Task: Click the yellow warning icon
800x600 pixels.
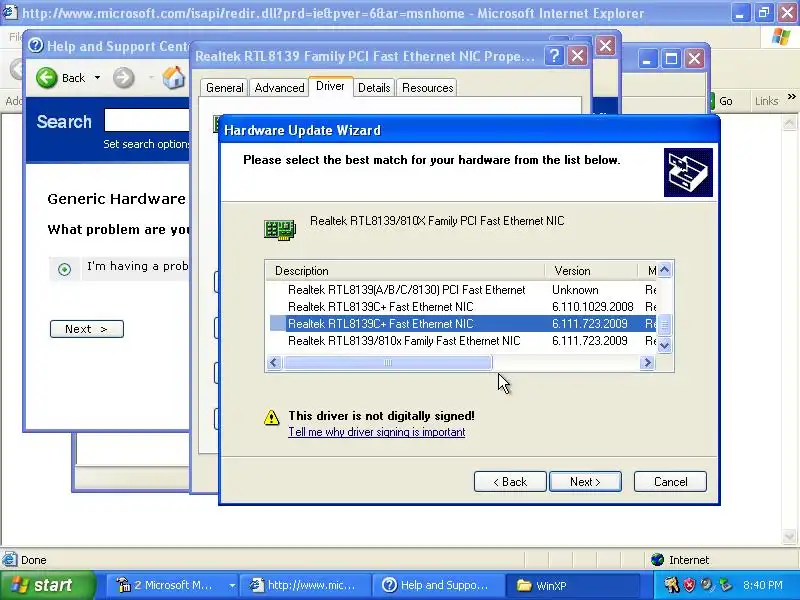Action: (x=271, y=417)
